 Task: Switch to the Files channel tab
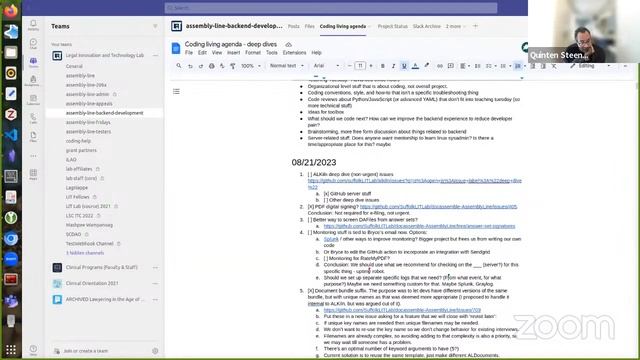click(309, 26)
